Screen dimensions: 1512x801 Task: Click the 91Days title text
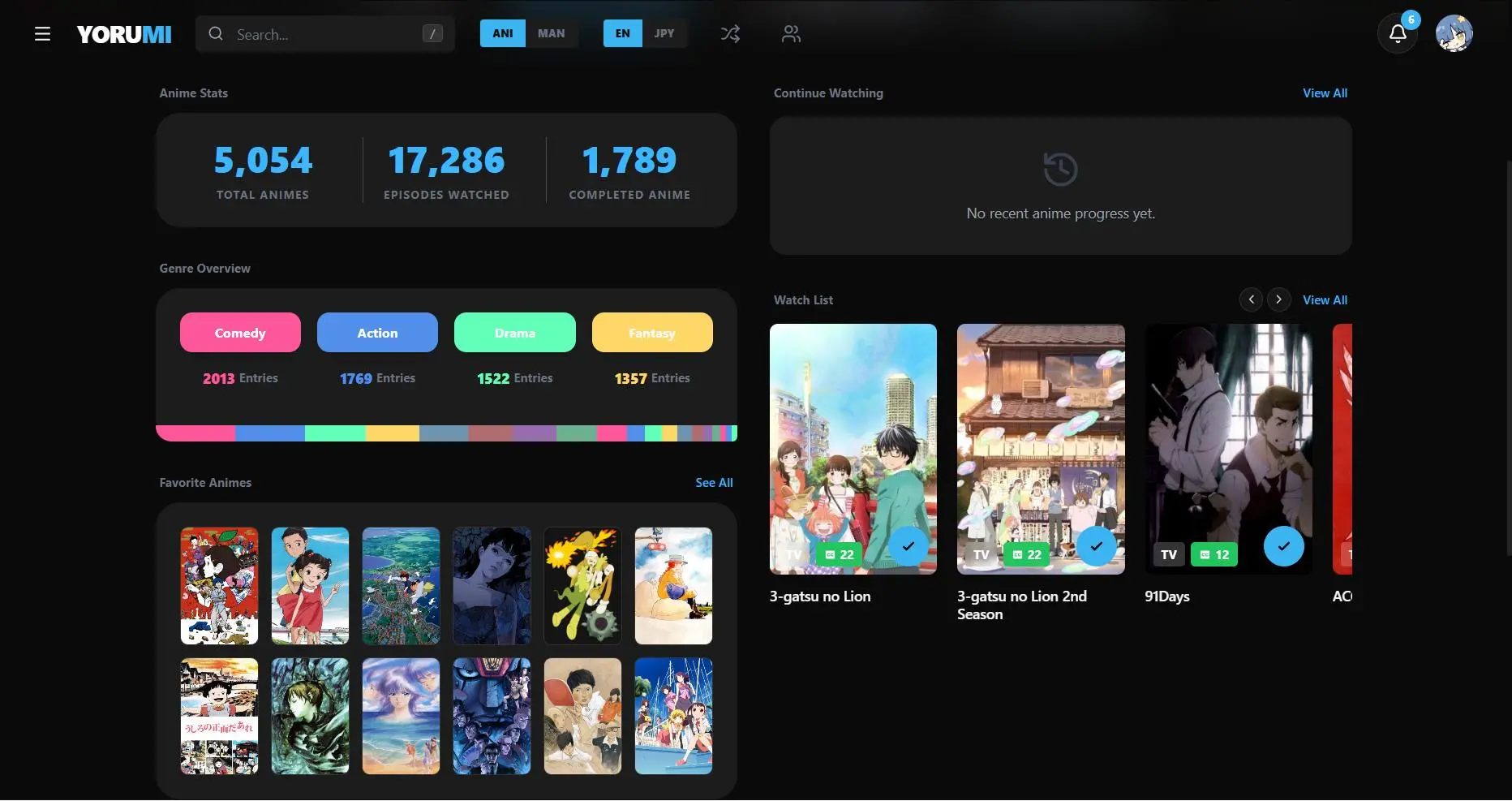point(1167,596)
